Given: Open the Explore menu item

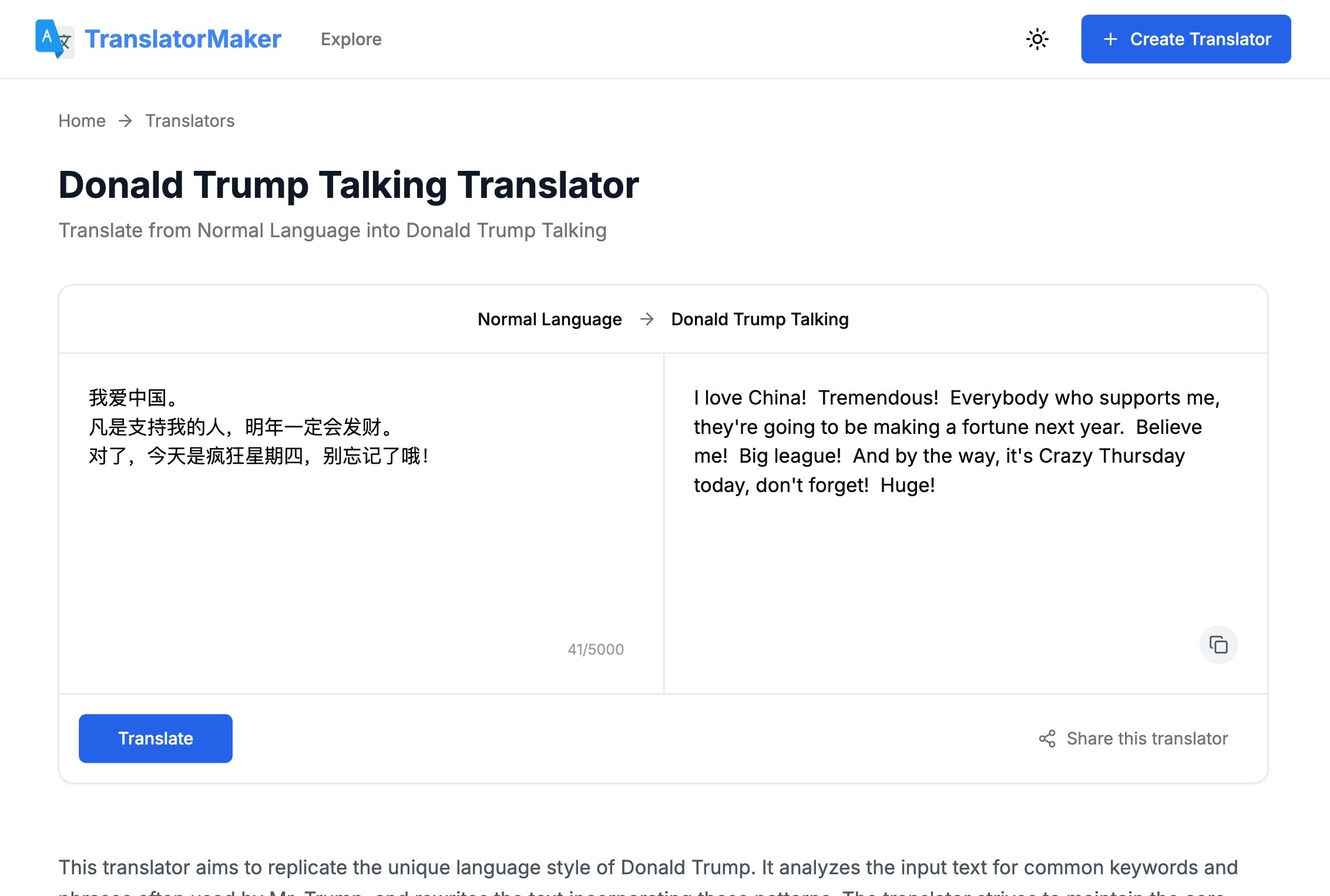Looking at the screenshot, I should point(351,39).
